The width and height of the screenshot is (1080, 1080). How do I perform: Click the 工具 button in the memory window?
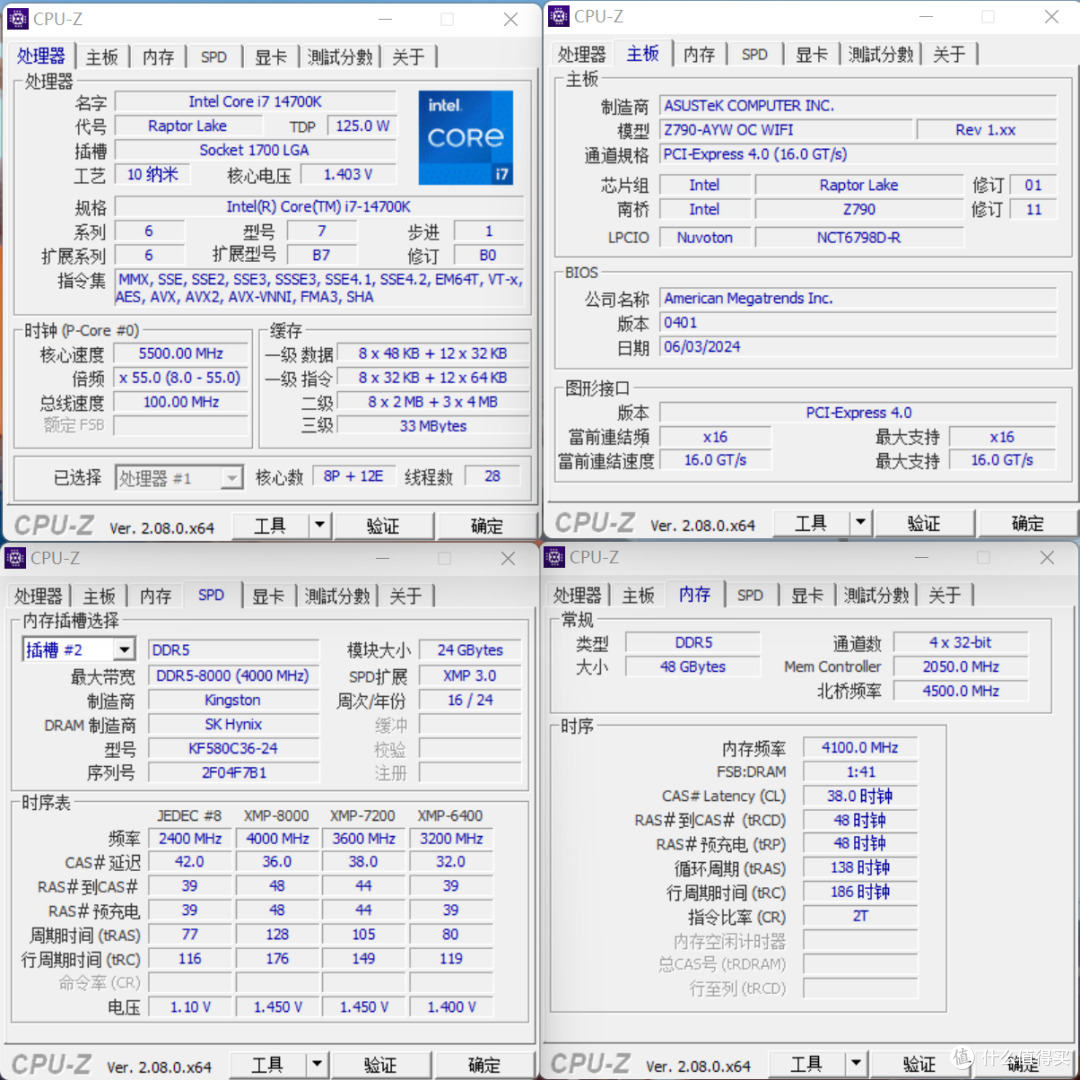(x=807, y=1063)
